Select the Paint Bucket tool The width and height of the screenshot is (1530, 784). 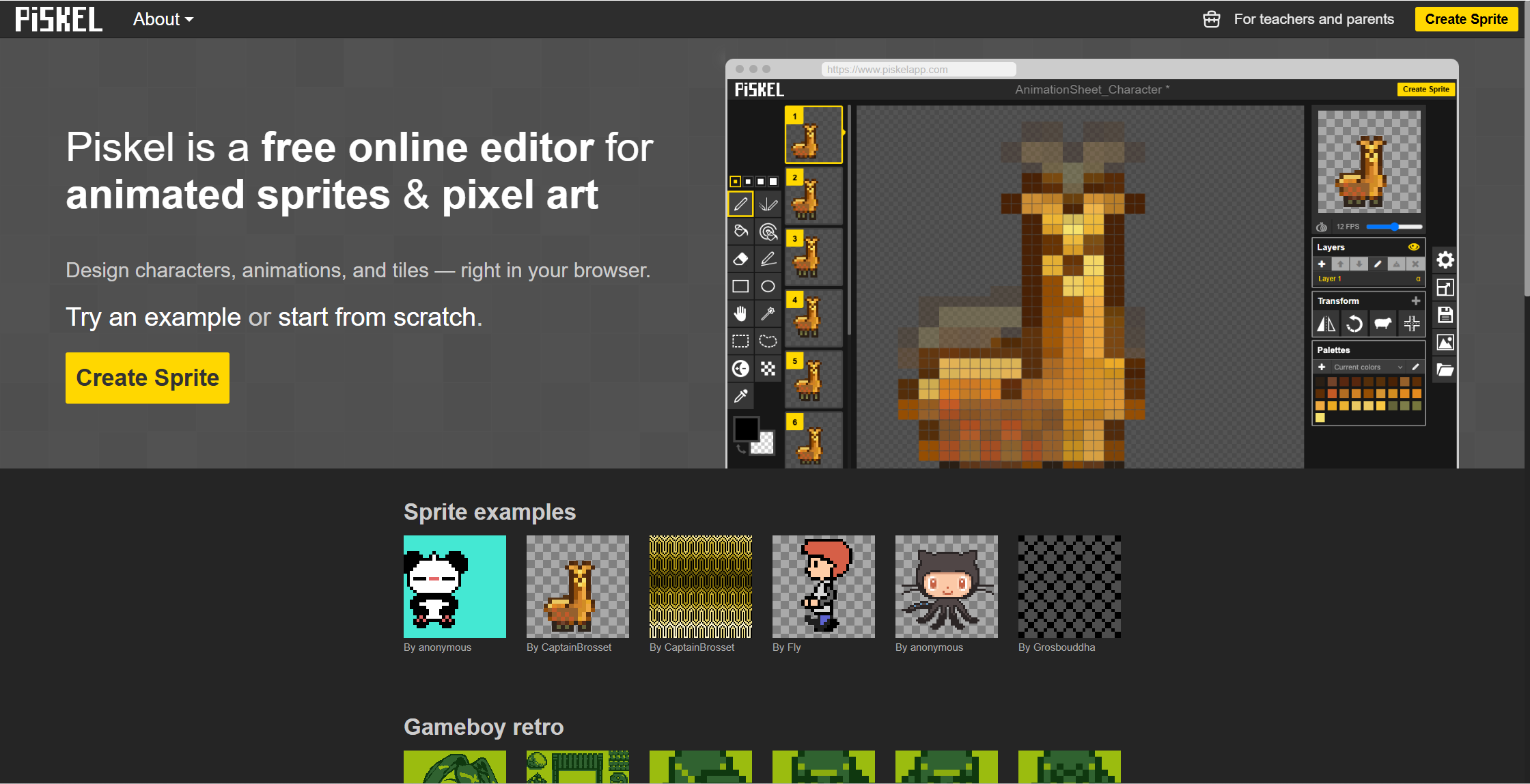click(740, 232)
